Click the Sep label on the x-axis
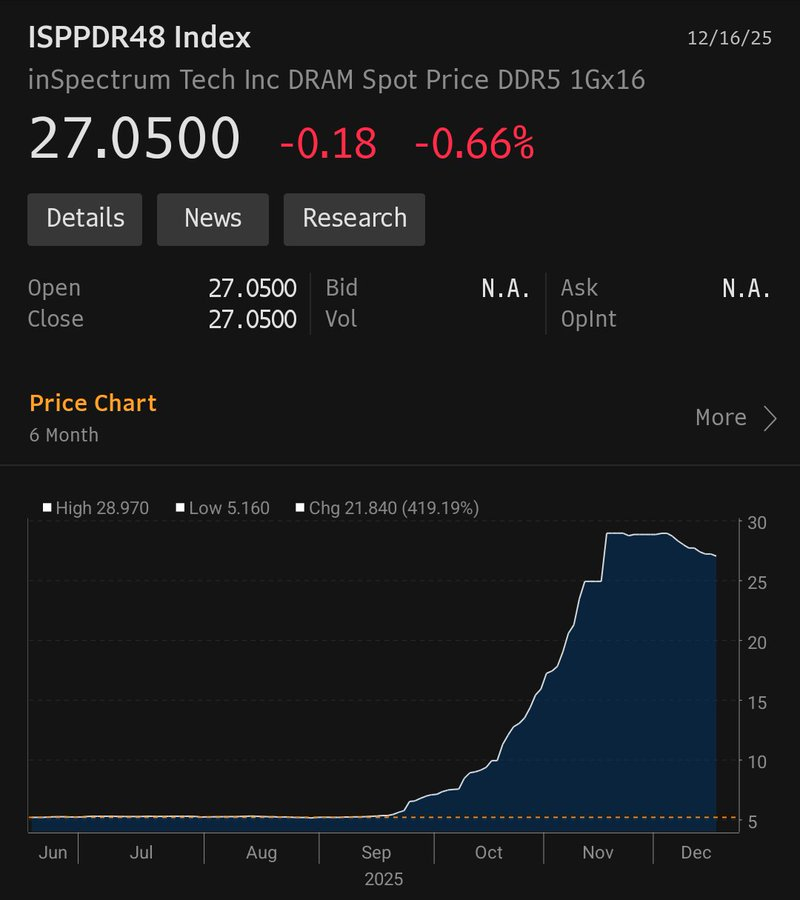 coord(376,853)
